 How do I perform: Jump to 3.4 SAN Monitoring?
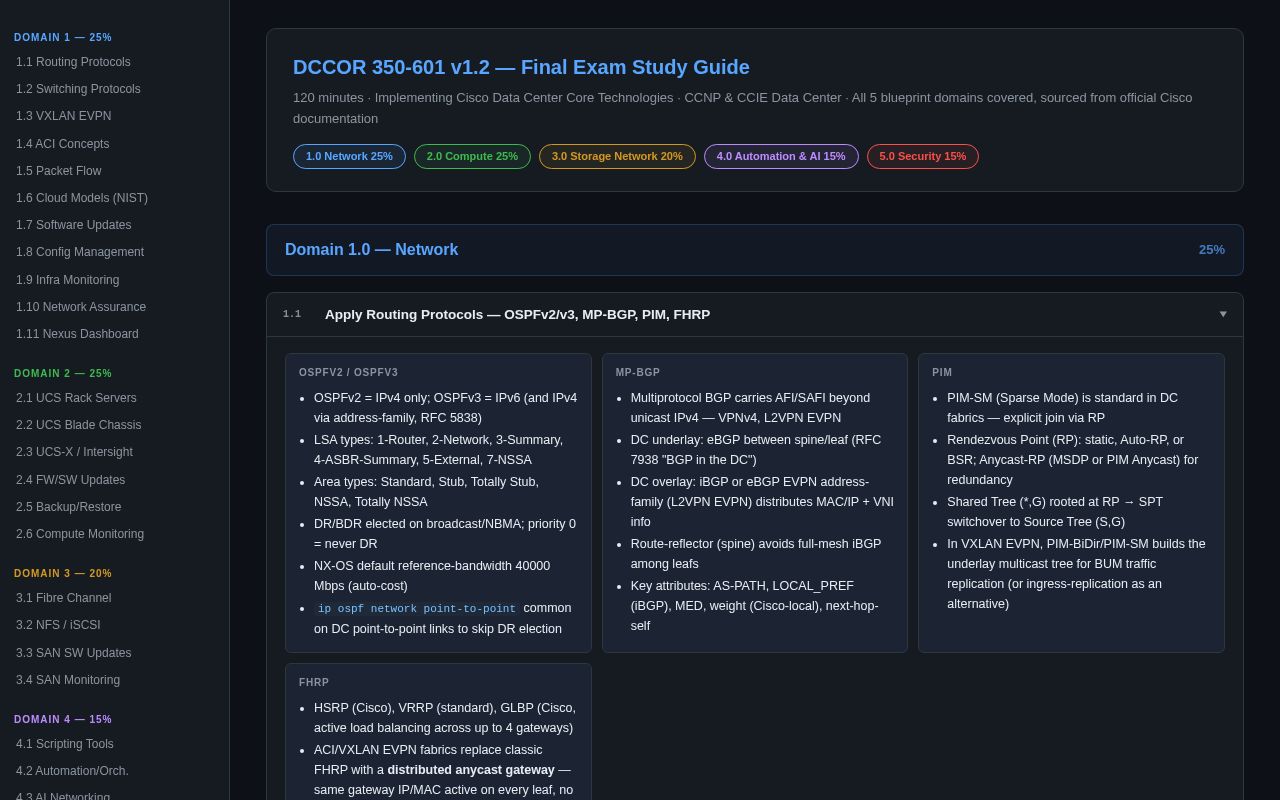click(x=68, y=680)
